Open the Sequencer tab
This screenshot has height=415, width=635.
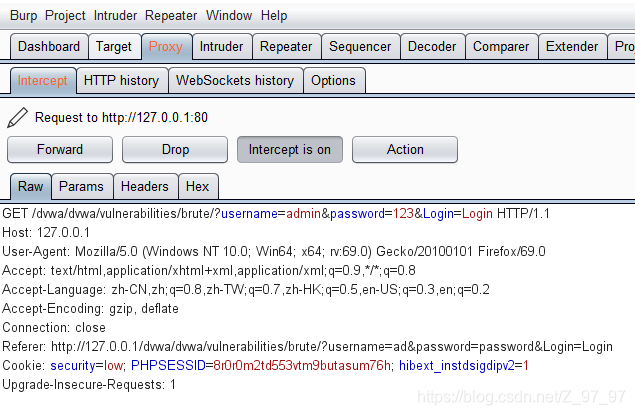point(360,47)
